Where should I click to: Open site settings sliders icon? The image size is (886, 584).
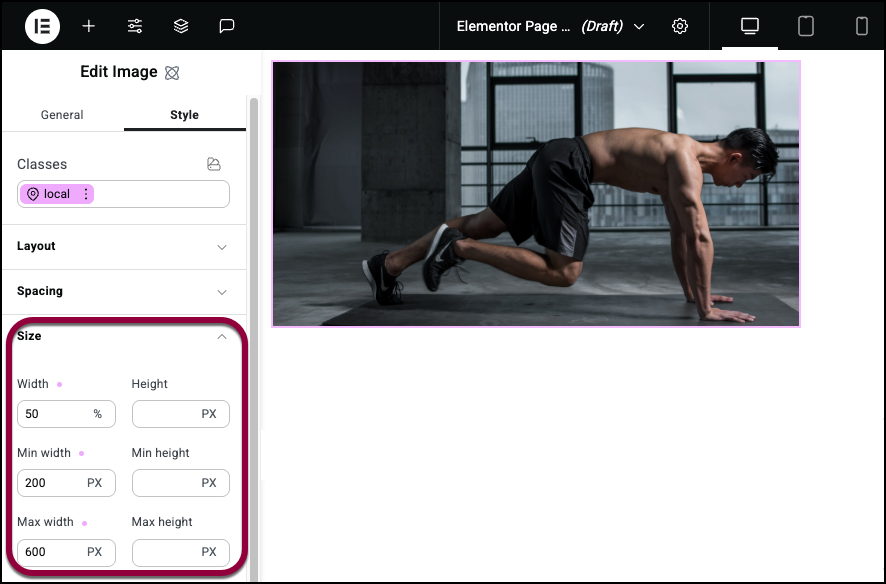[134, 26]
